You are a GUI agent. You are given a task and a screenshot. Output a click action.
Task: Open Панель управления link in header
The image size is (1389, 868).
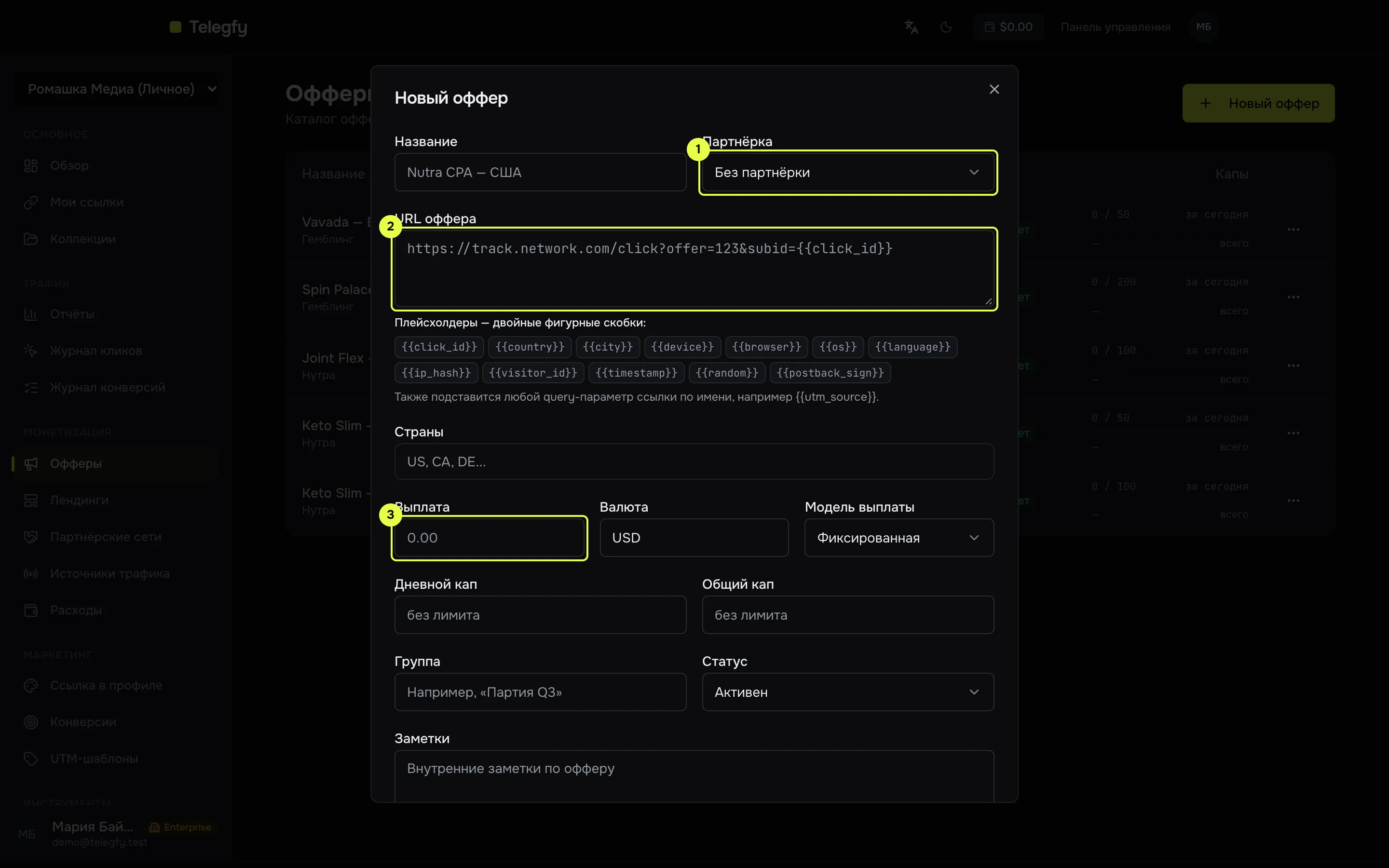1115,27
